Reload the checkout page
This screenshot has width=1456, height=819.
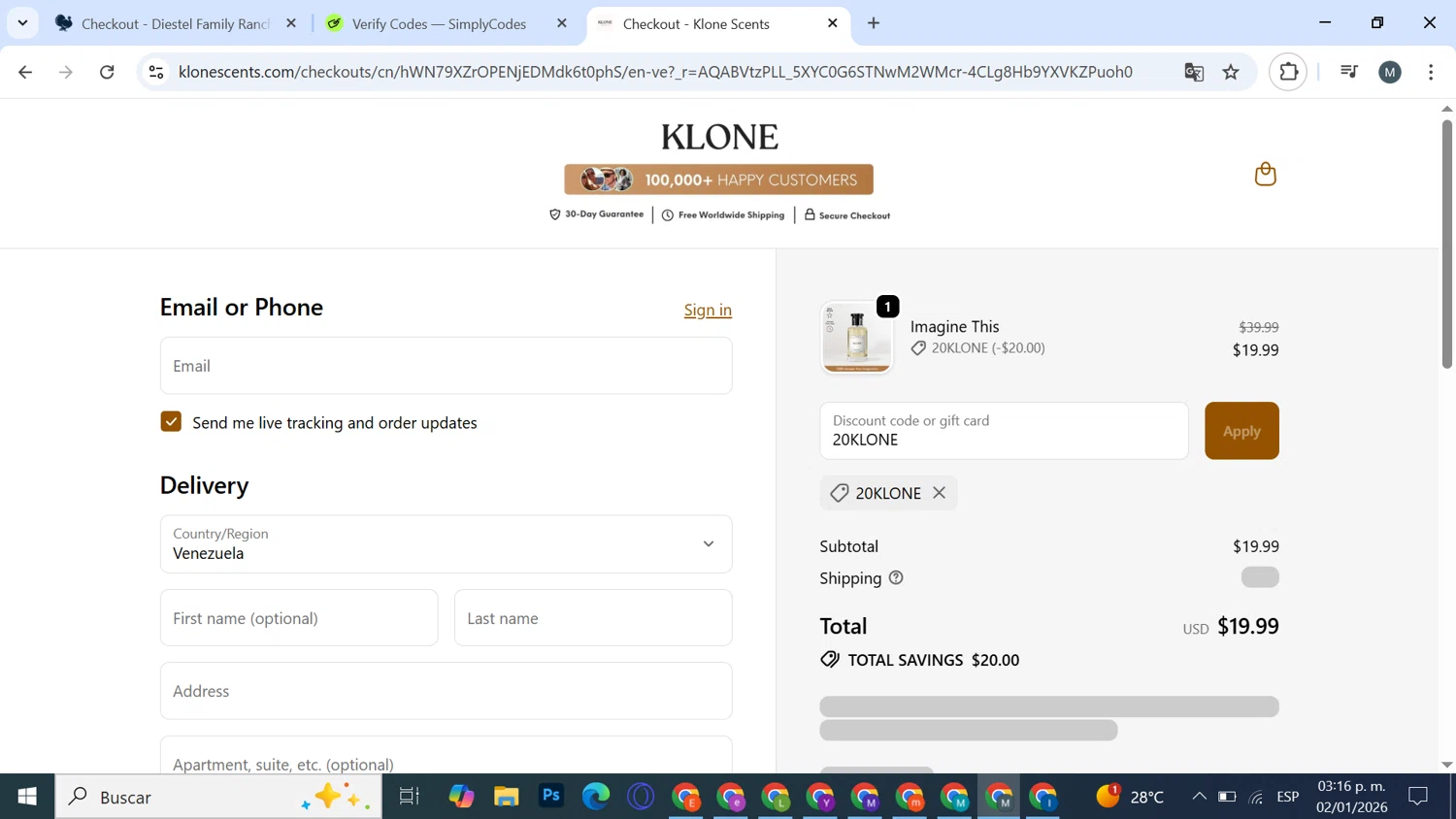[x=107, y=72]
